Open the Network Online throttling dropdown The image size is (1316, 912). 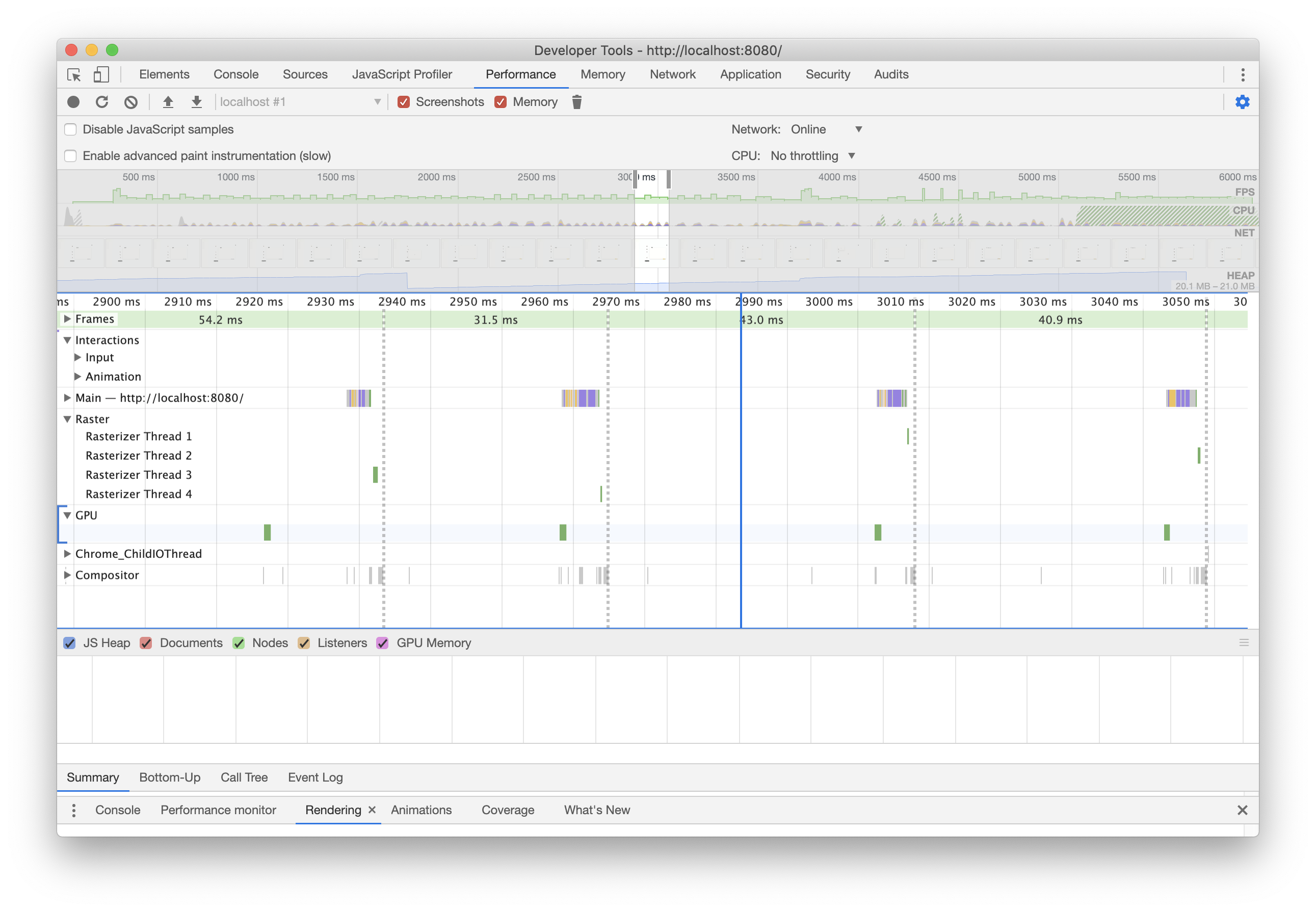(x=826, y=129)
